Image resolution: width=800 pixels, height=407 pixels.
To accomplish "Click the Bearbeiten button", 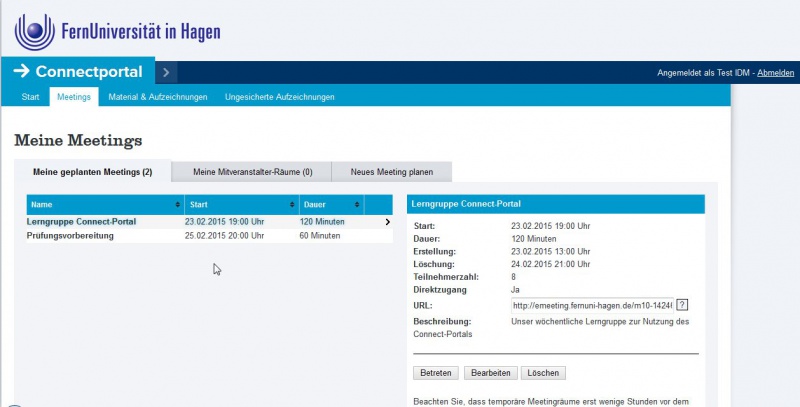I will click(491, 373).
